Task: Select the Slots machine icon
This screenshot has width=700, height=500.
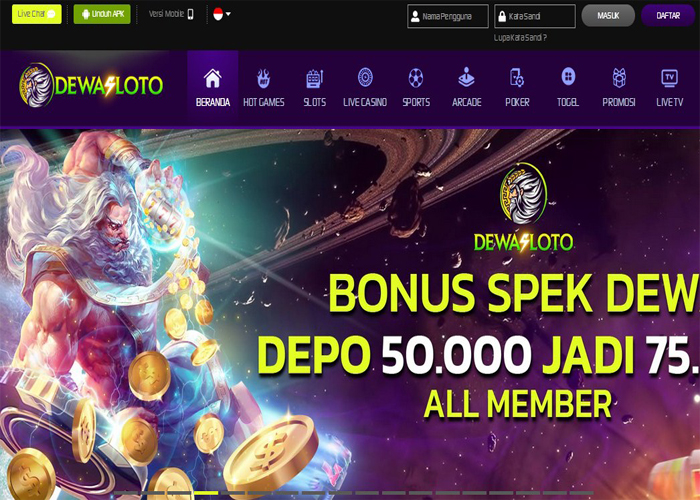Action: click(x=315, y=78)
